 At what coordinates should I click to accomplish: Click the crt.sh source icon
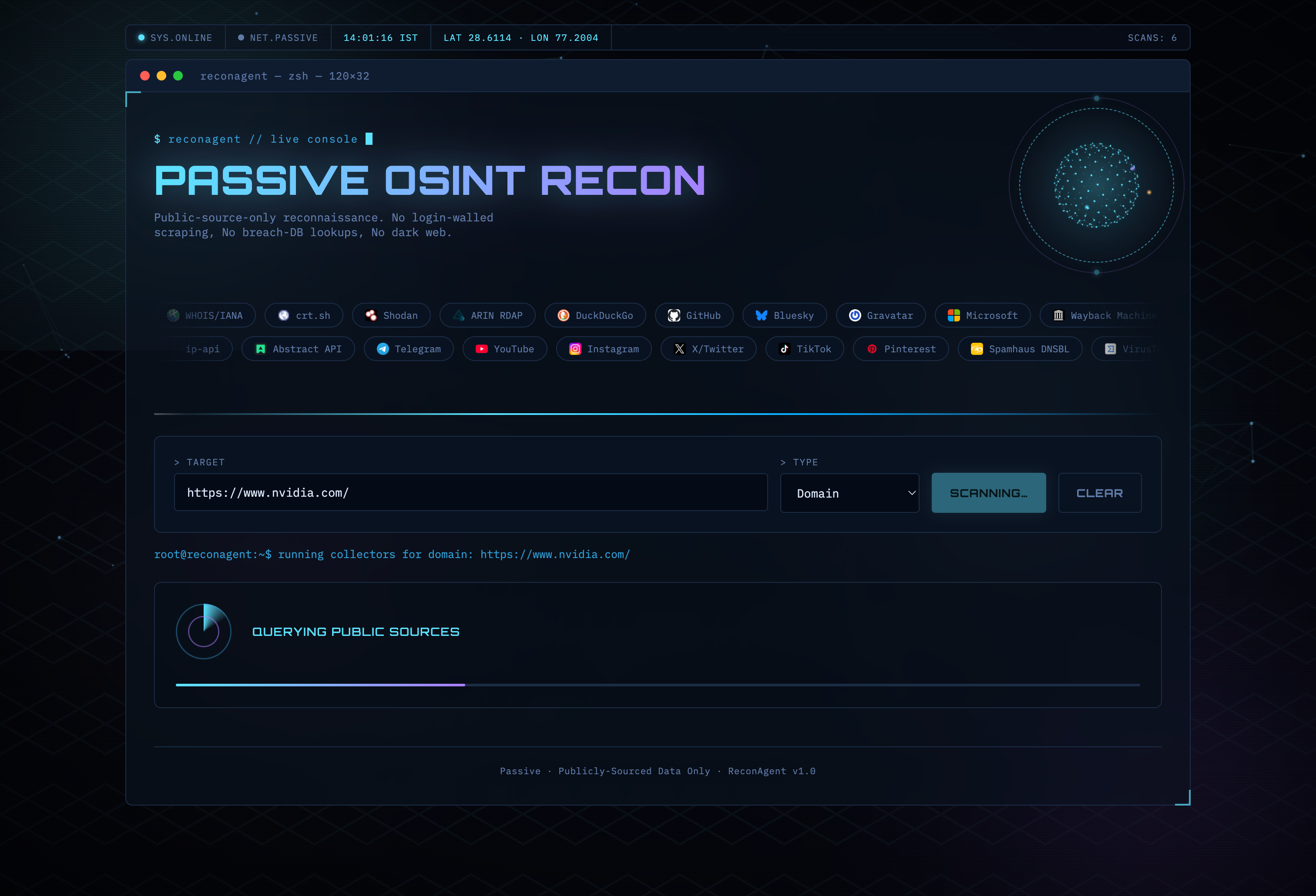[x=284, y=315]
